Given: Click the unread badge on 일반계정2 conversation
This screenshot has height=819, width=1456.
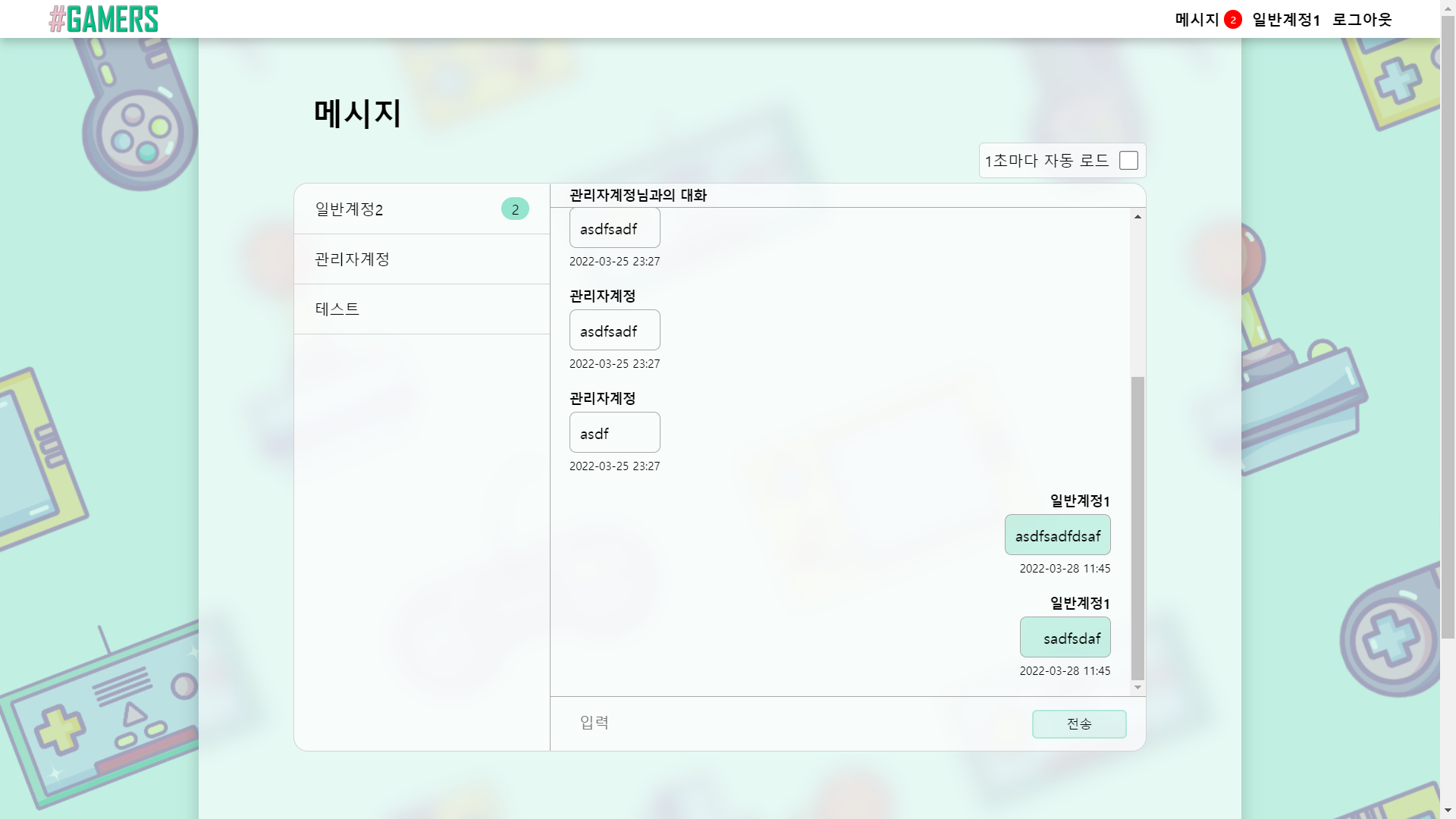Looking at the screenshot, I should pos(515,209).
